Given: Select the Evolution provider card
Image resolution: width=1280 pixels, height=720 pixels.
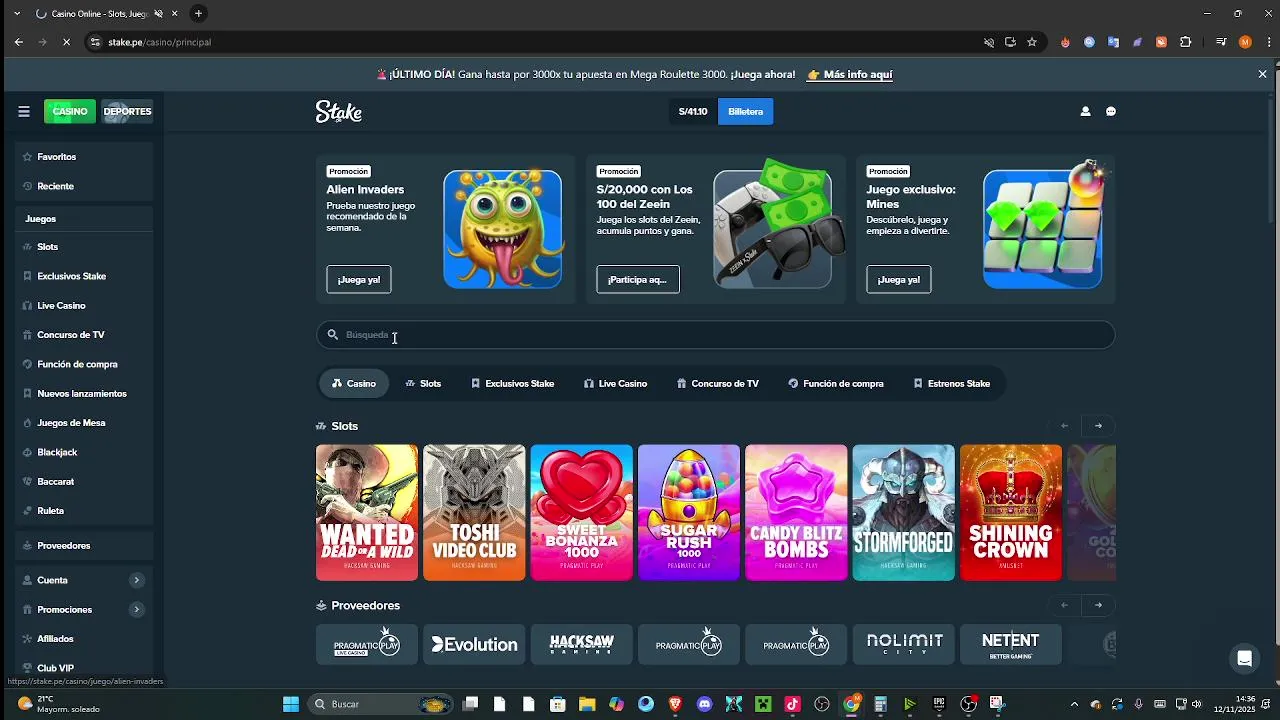Looking at the screenshot, I should [x=474, y=644].
